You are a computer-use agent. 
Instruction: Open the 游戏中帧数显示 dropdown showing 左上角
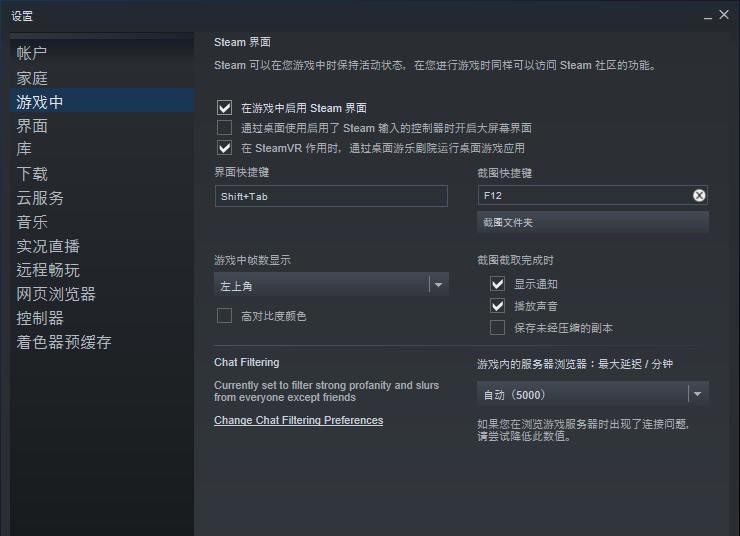pos(331,285)
